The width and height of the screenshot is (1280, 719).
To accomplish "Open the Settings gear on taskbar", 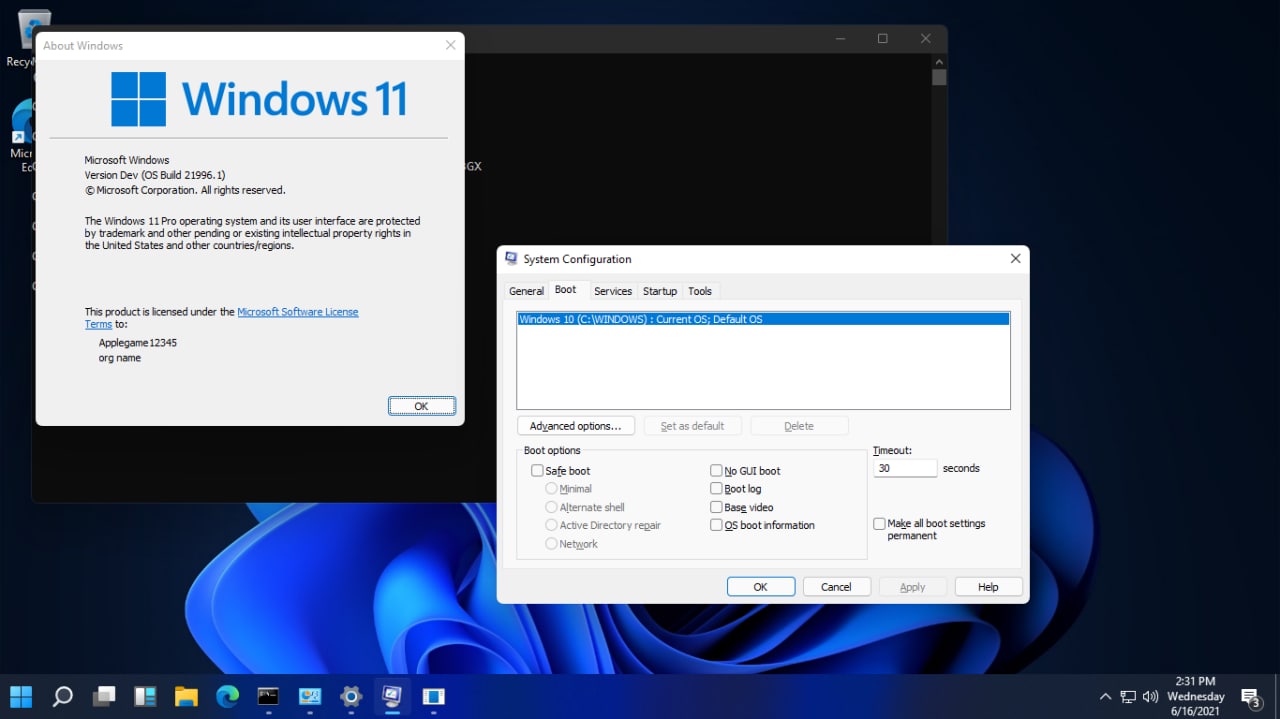I will 350,696.
